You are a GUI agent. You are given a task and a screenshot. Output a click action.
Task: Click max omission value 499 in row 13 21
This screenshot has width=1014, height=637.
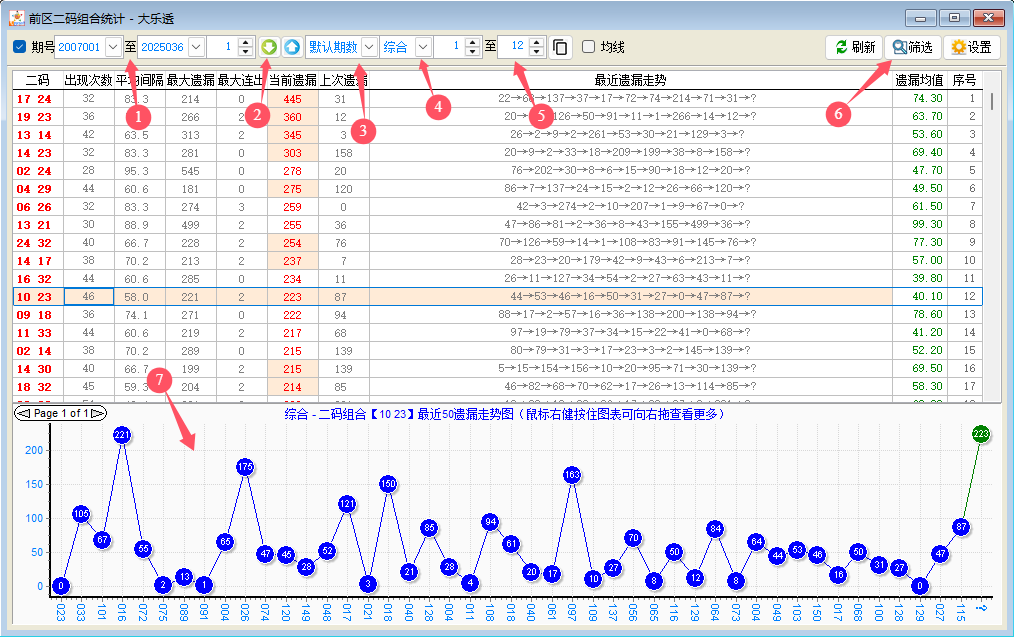[190, 225]
